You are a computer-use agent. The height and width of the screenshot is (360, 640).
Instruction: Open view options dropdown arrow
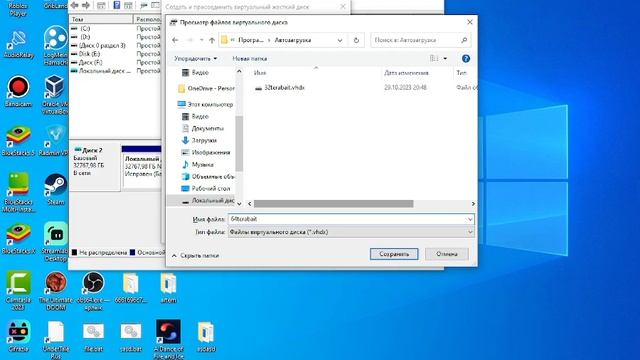(445, 58)
